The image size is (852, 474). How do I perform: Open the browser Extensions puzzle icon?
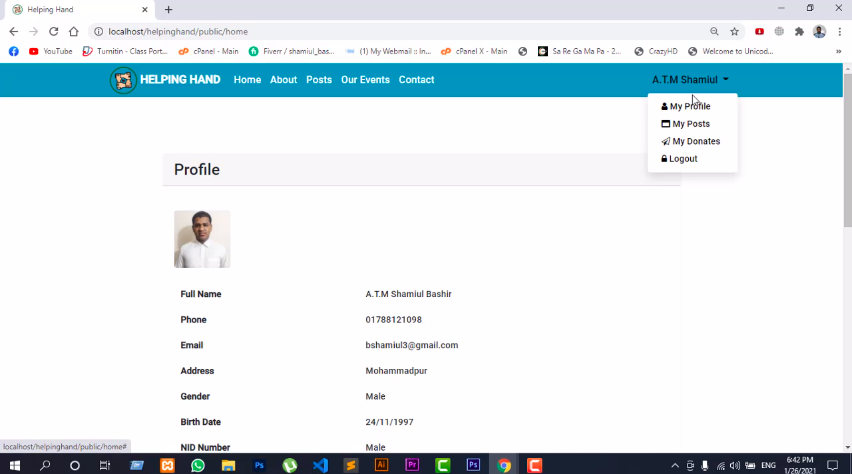799,32
